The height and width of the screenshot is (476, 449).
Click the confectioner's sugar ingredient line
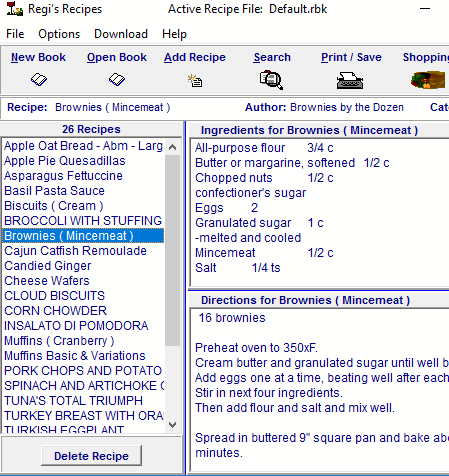click(x=250, y=193)
